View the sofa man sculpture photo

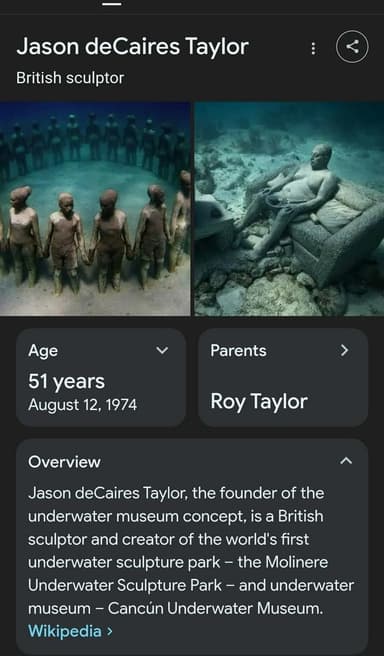(289, 208)
